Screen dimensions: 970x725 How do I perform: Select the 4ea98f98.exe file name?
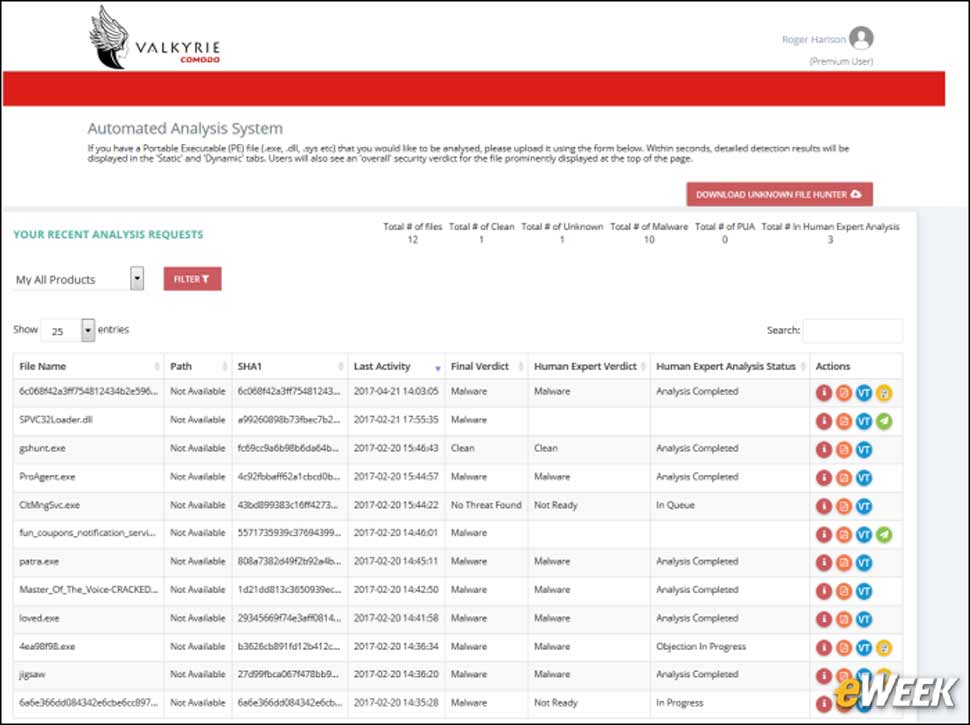pyautogui.click(x=47, y=646)
